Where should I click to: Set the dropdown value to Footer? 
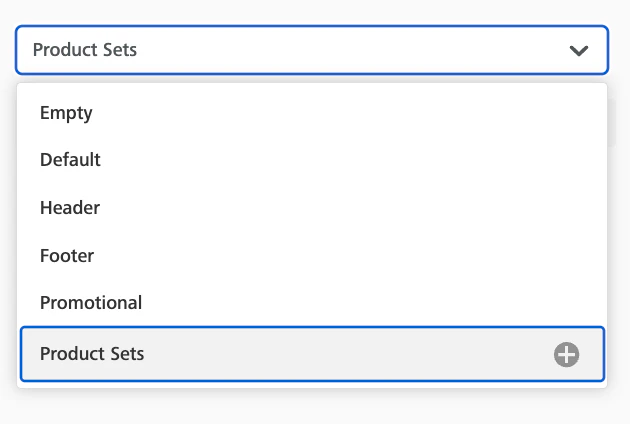tap(67, 256)
